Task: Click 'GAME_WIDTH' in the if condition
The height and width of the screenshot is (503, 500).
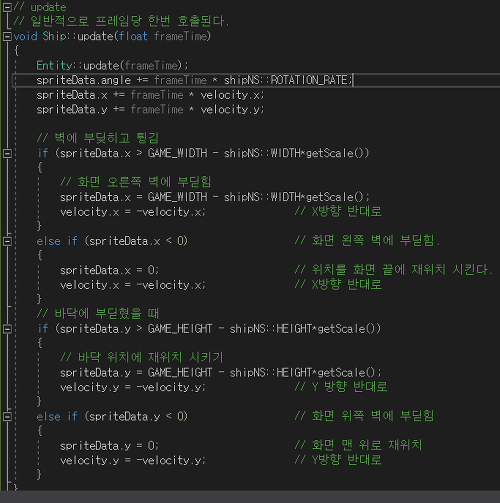Action: [177, 153]
